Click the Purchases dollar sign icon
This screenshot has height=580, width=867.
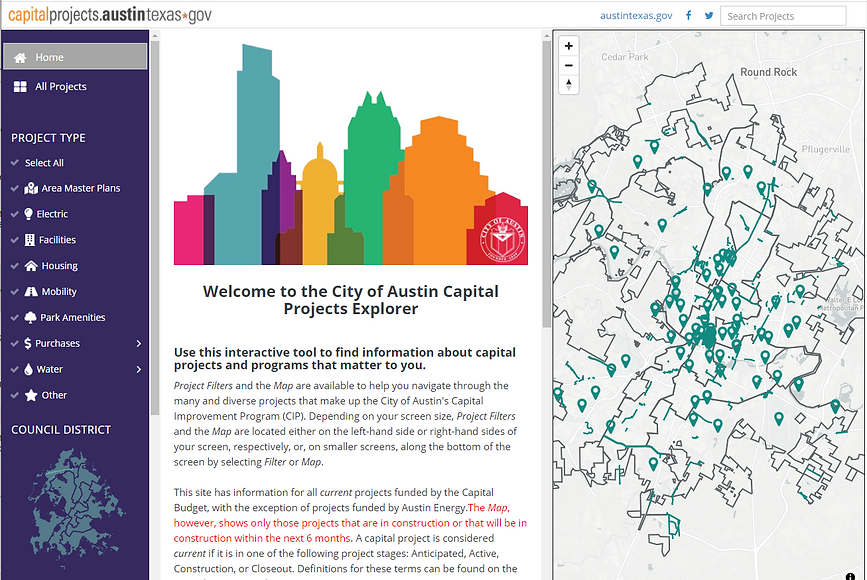(28, 343)
